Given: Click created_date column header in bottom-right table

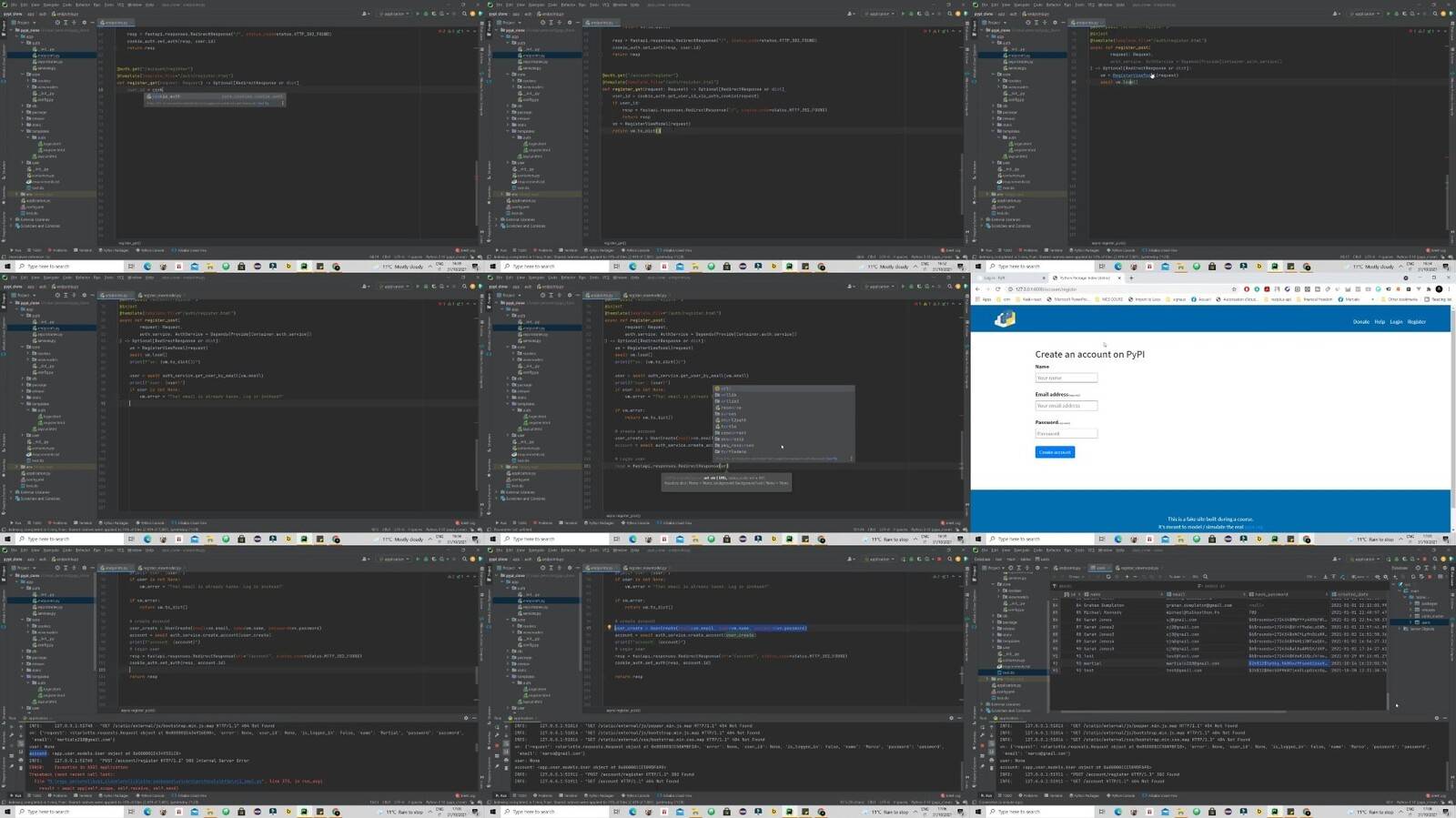Looking at the screenshot, I should coord(1359,594).
